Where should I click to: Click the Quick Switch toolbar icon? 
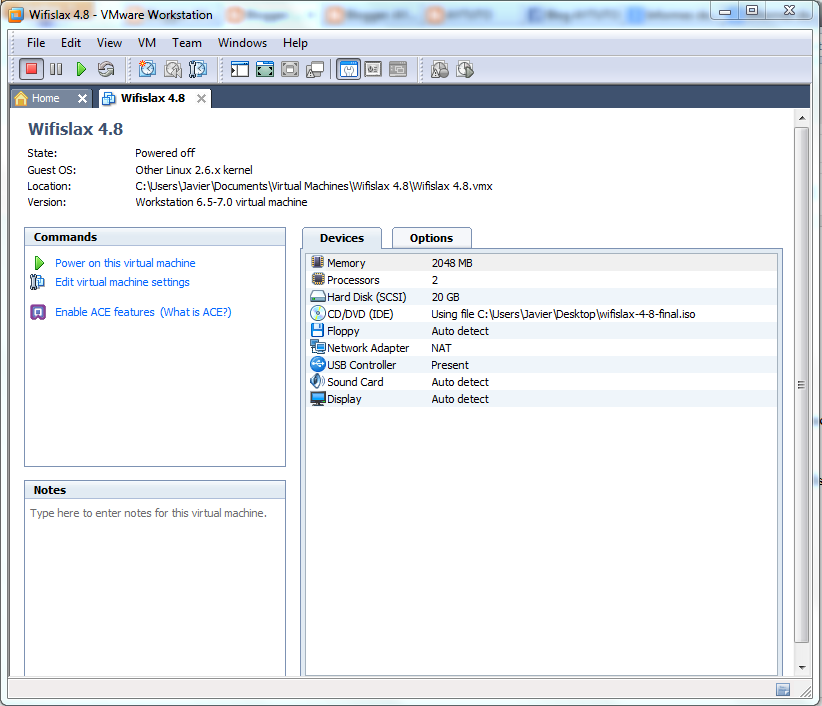click(x=290, y=69)
